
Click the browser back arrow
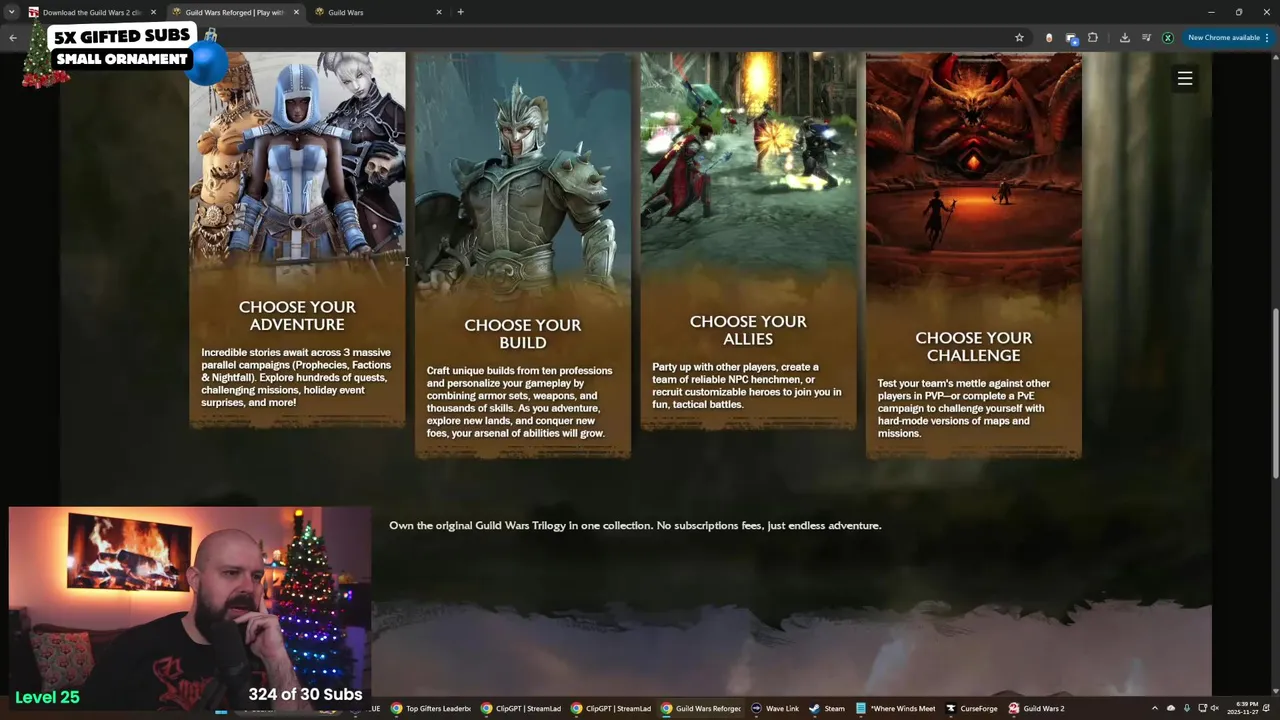pyautogui.click(x=13, y=38)
